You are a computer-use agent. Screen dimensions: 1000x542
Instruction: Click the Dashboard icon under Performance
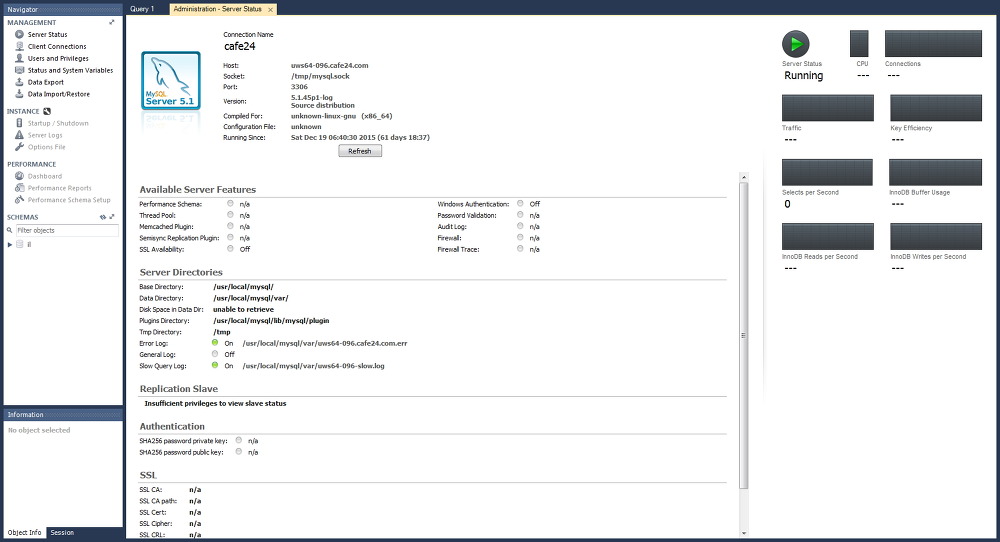tap(19, 176)
